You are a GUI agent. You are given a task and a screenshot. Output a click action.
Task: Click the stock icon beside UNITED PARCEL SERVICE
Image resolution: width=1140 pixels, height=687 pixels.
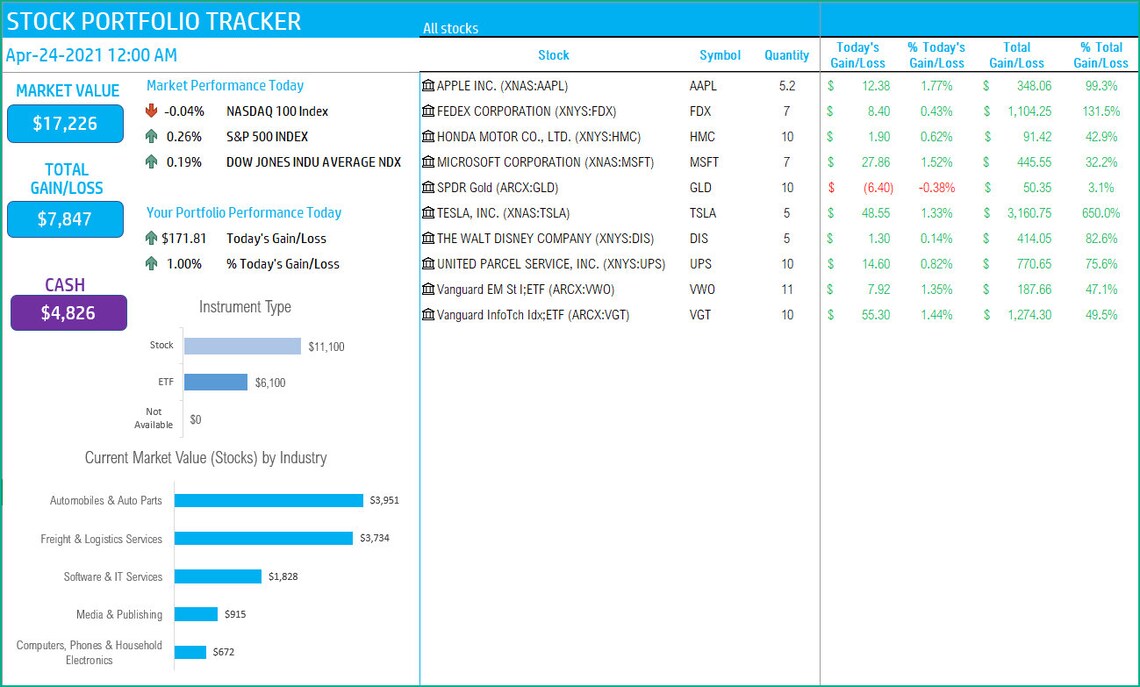pyautogui.click(x=428, y=264)
